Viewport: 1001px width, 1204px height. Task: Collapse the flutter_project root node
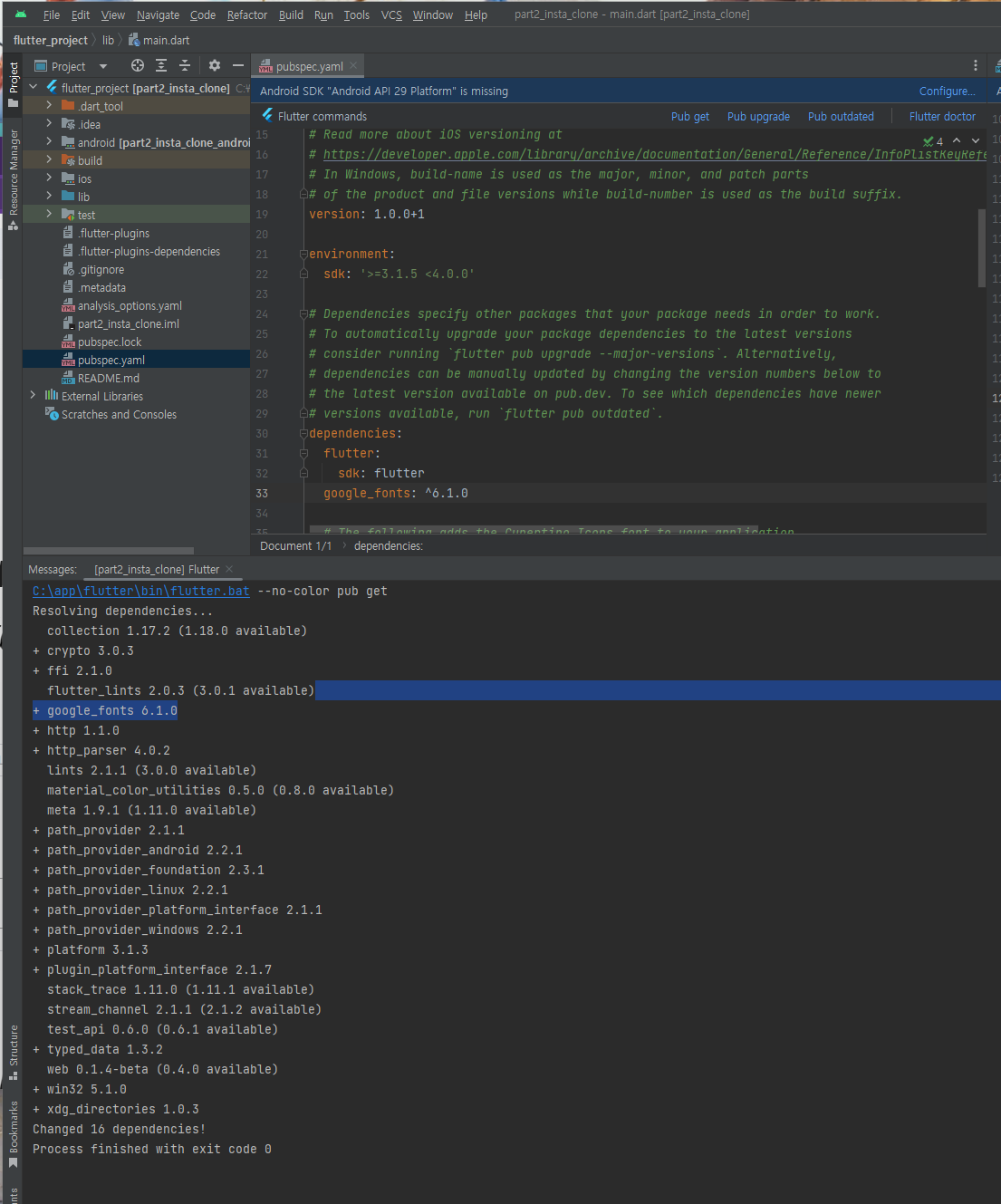34,87
